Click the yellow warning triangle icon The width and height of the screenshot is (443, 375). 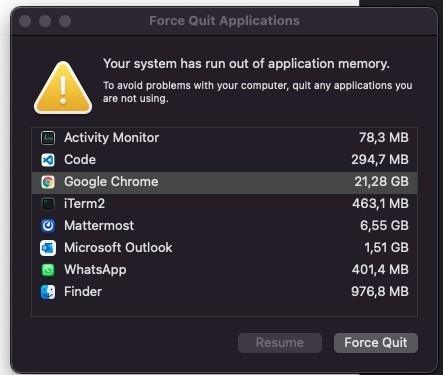[x=63, y=88]
